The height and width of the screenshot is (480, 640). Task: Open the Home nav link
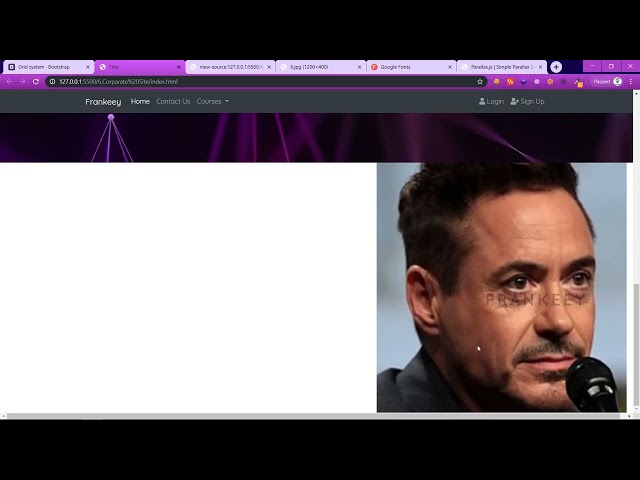point(140,102)
